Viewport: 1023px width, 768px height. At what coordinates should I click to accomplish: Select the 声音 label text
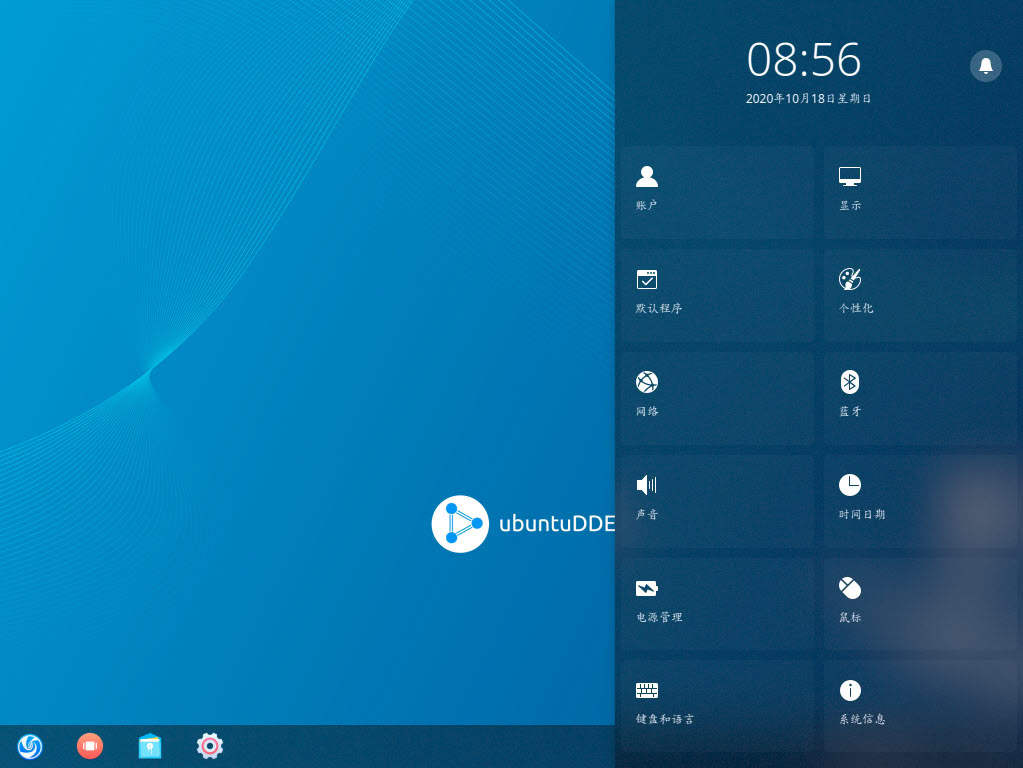(647, 514)
